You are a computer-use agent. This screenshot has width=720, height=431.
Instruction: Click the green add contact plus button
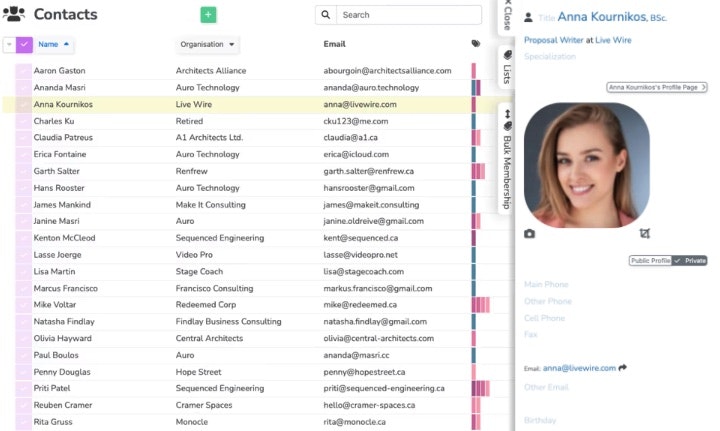pyautogui.click(x=208, y=15)
